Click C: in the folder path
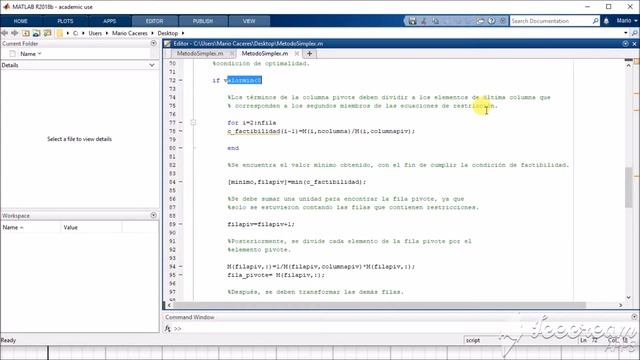Image resolution: width=640 pixels, height=360 pixels. pyautogui.click(x=76, y=33)
